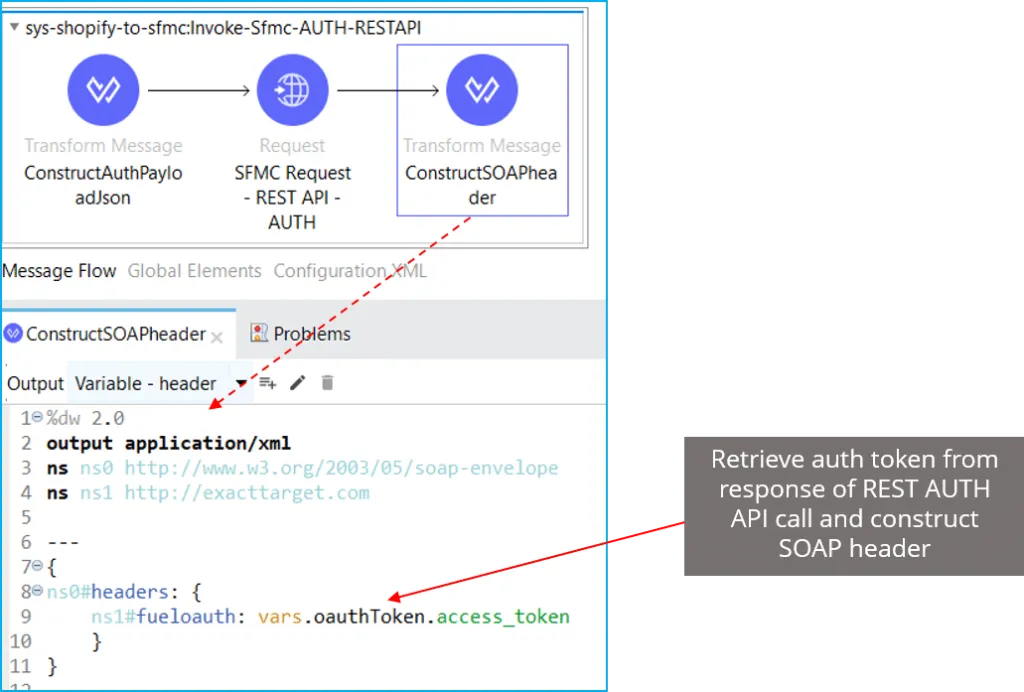Click the ConstructSOAPheader Transform Message icon
This screenshot has height=692, width=1024.
point(482,91)
